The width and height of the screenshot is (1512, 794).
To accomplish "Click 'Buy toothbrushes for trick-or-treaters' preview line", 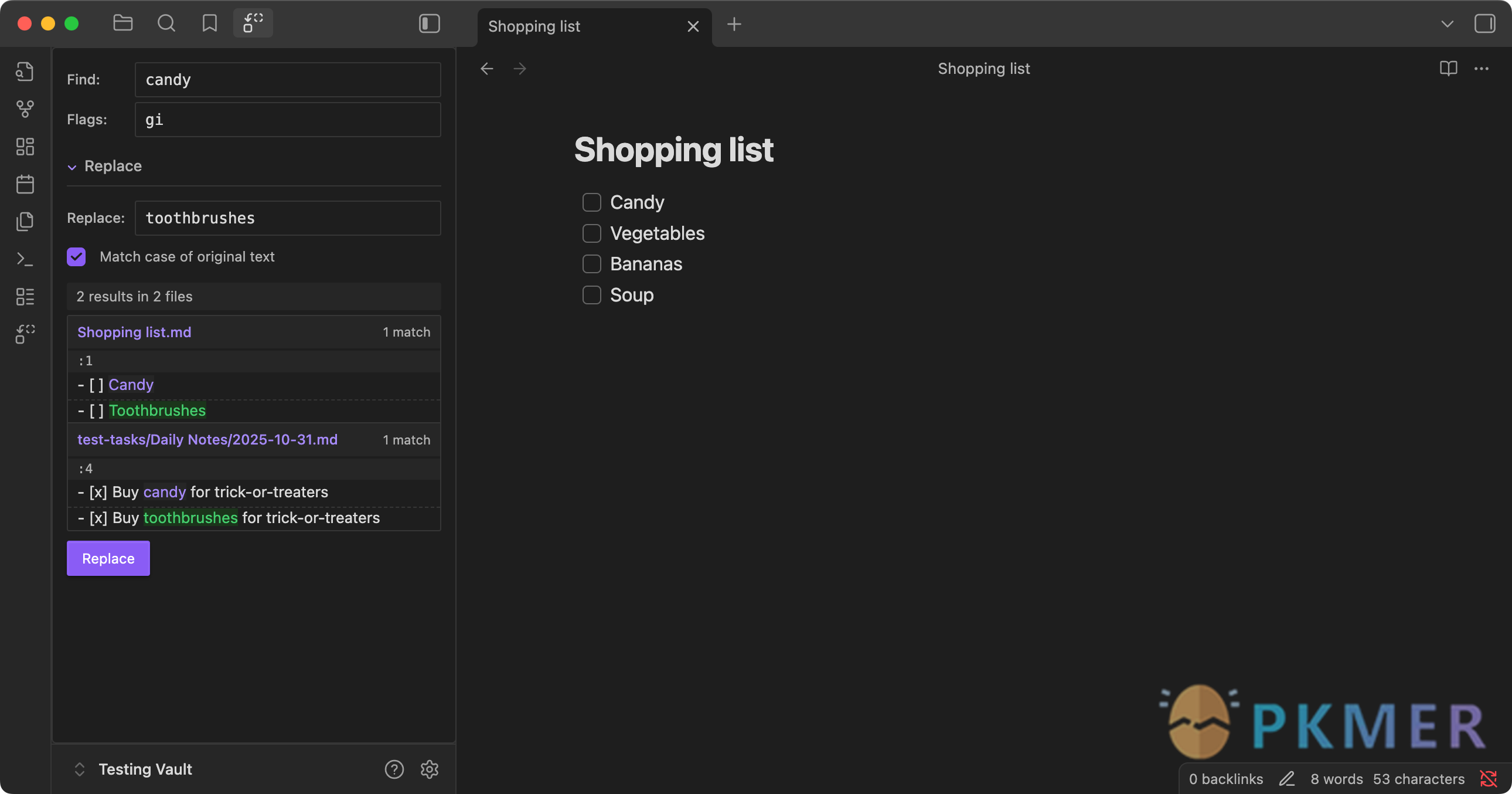I will tap(254, 518).
